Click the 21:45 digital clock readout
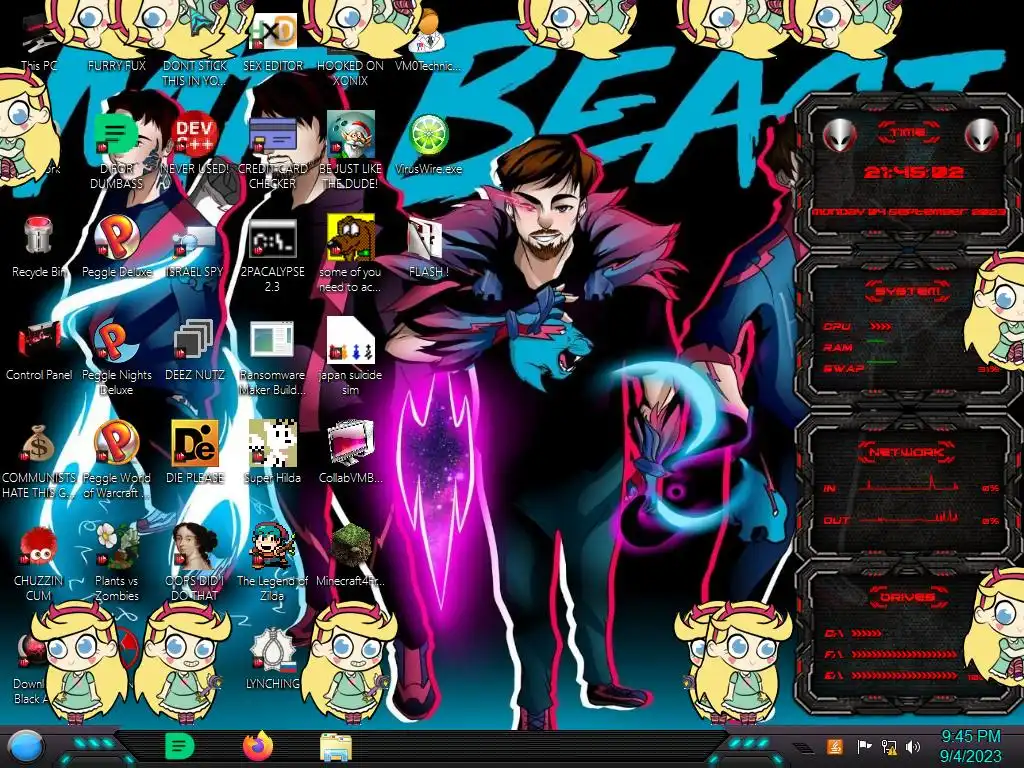1024x768 pixels. [x=913, y=172]
